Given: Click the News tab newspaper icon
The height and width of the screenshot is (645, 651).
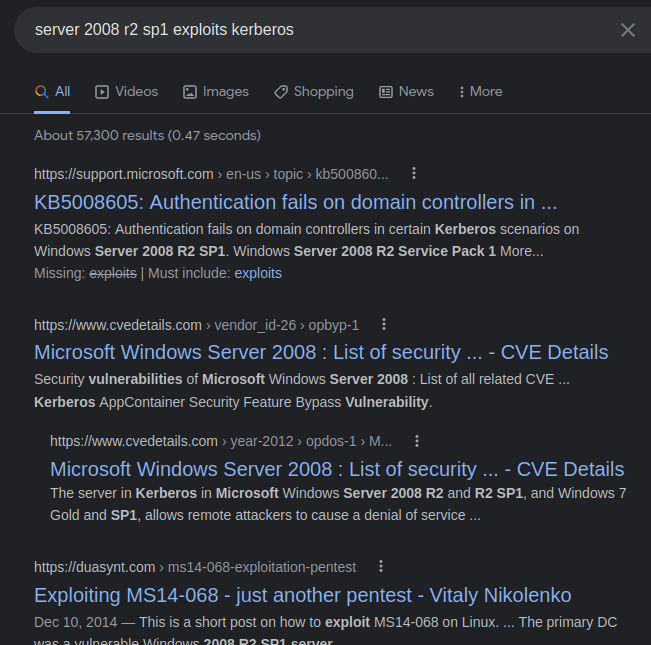Looking at the screenshot, I should tap(386, 92).
